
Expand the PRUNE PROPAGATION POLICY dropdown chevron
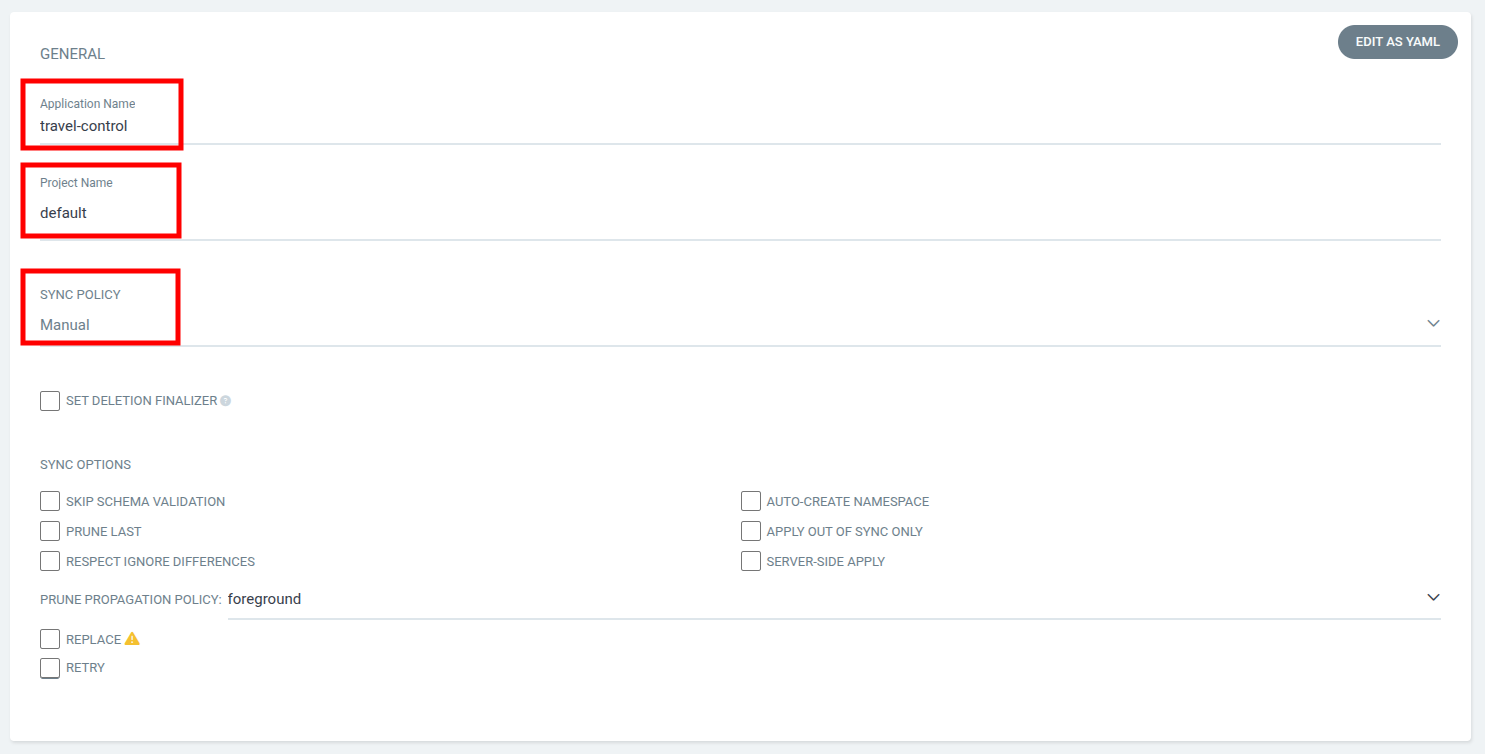coord(1433,597)
